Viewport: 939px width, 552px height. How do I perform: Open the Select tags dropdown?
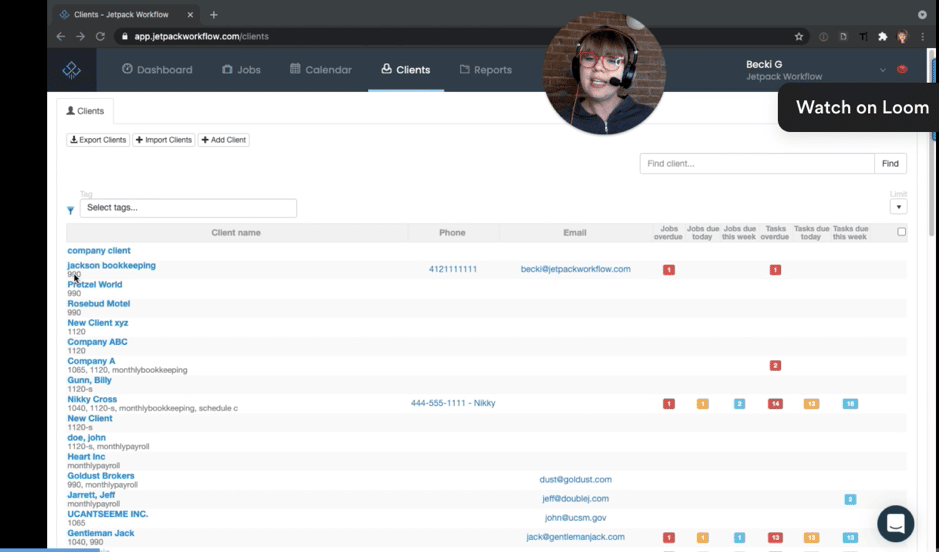point(188,208)
